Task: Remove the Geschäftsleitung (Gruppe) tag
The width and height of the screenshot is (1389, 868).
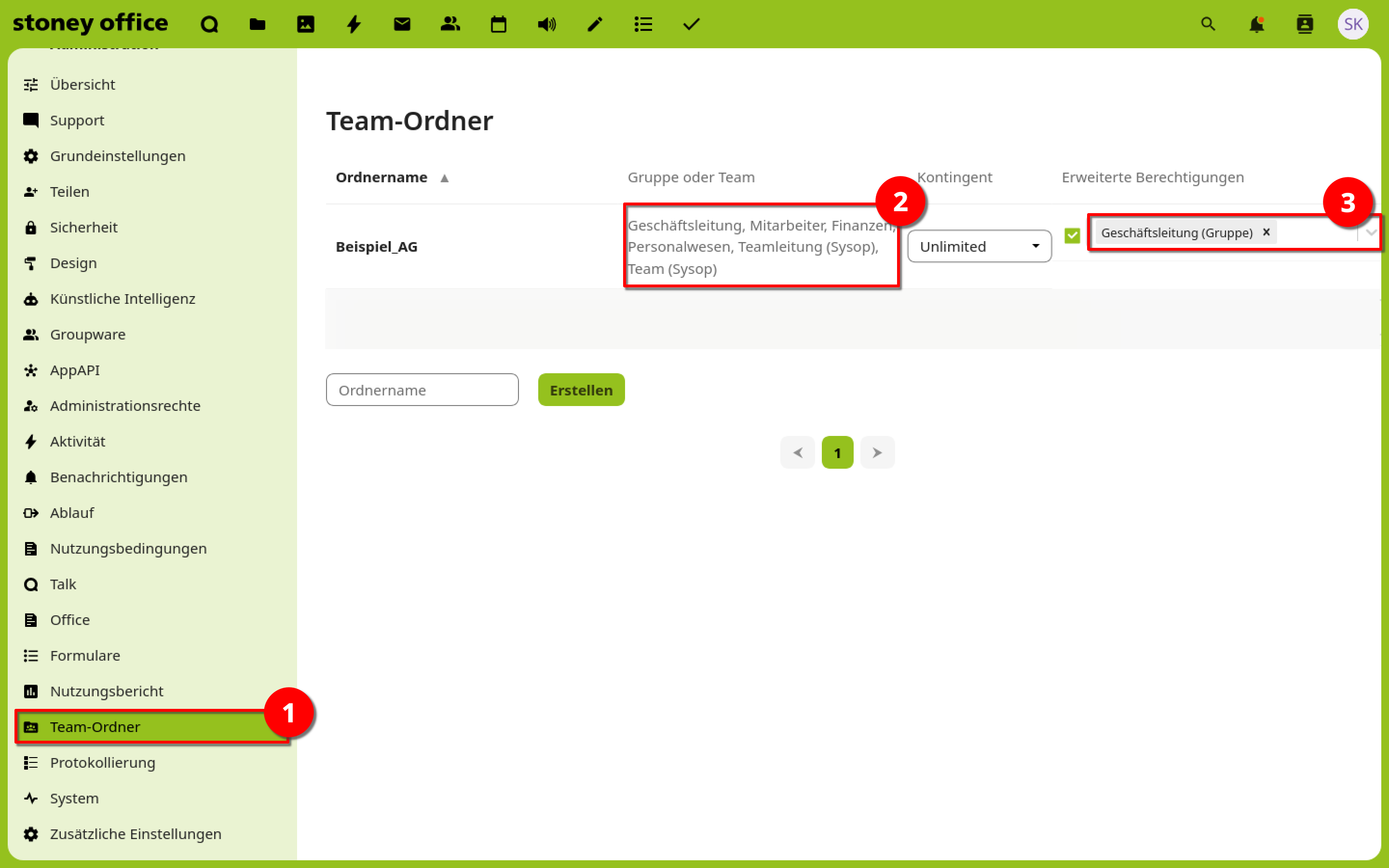Action: [1266, 232]
